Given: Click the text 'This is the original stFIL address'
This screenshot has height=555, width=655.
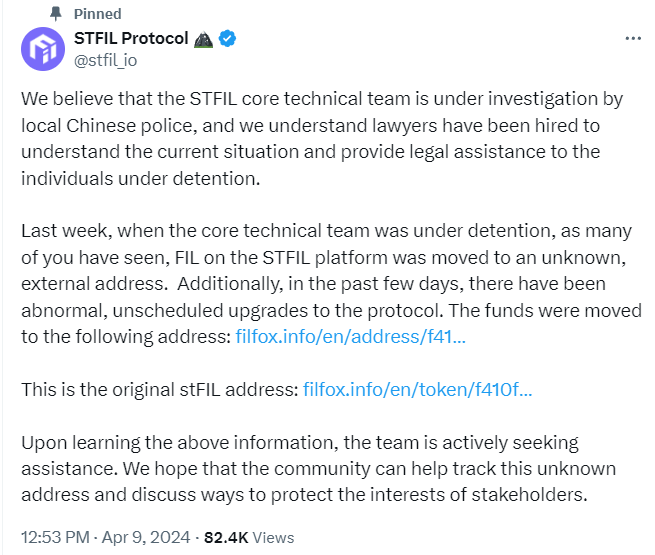Looking at the screenshot, I should 160,390.
